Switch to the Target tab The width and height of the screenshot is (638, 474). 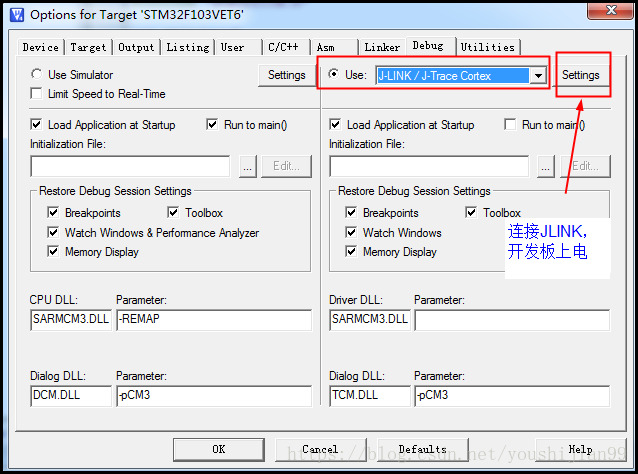click(x=88, y=47)
